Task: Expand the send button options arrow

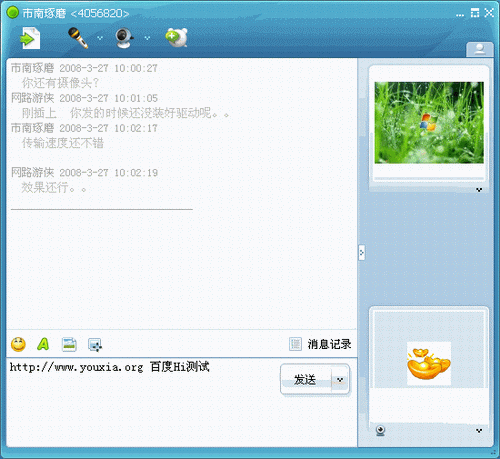Action: (x=340, y=380)
